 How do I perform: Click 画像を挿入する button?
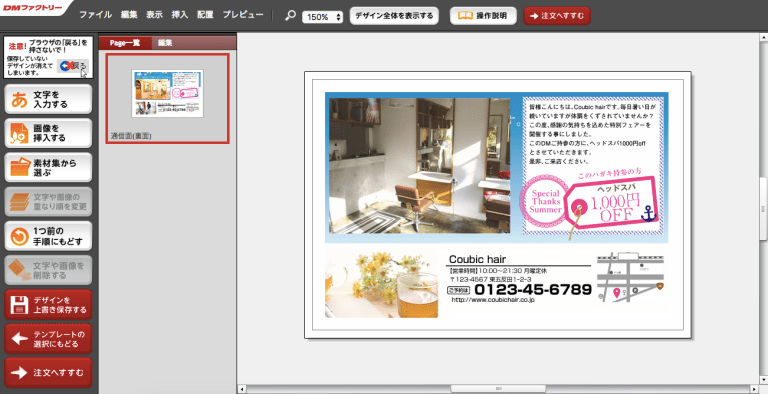click(48, 133)
